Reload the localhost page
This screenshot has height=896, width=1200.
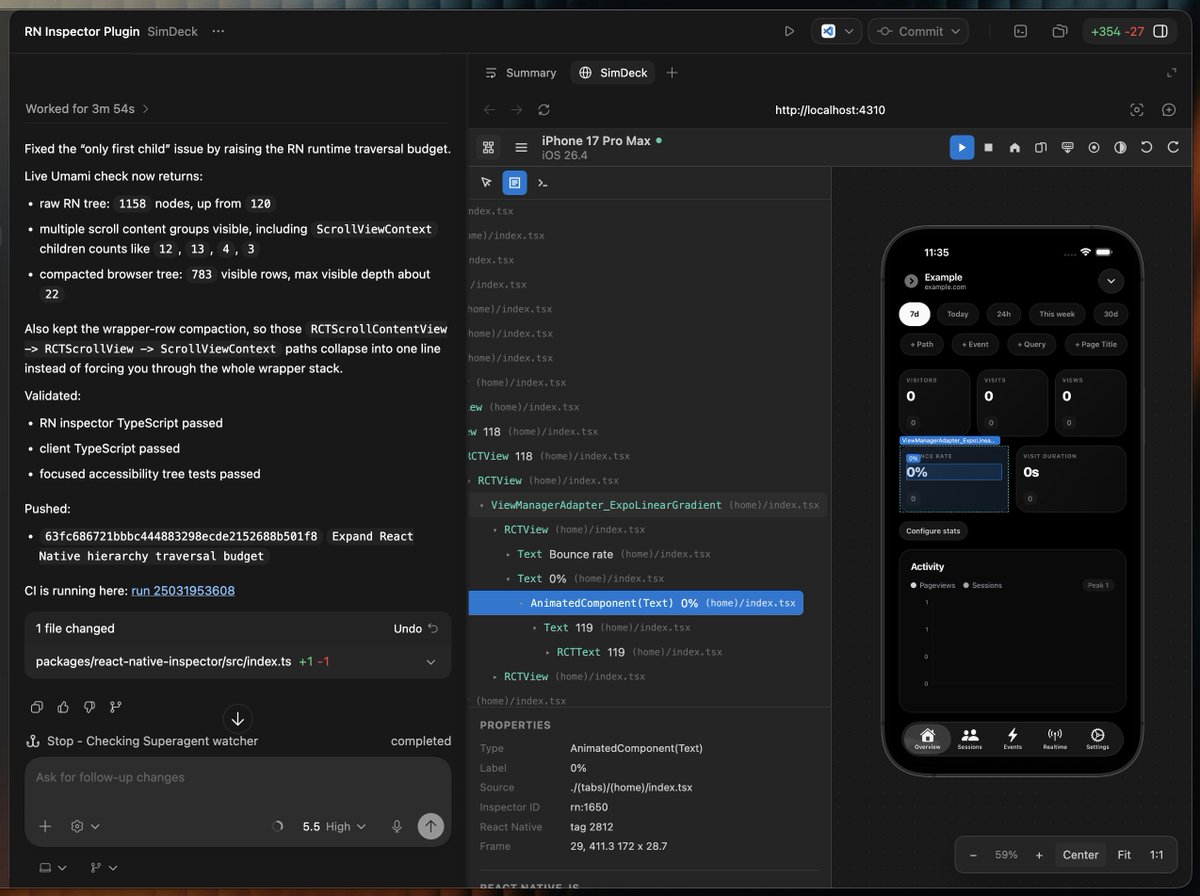(x=544, y=110)
